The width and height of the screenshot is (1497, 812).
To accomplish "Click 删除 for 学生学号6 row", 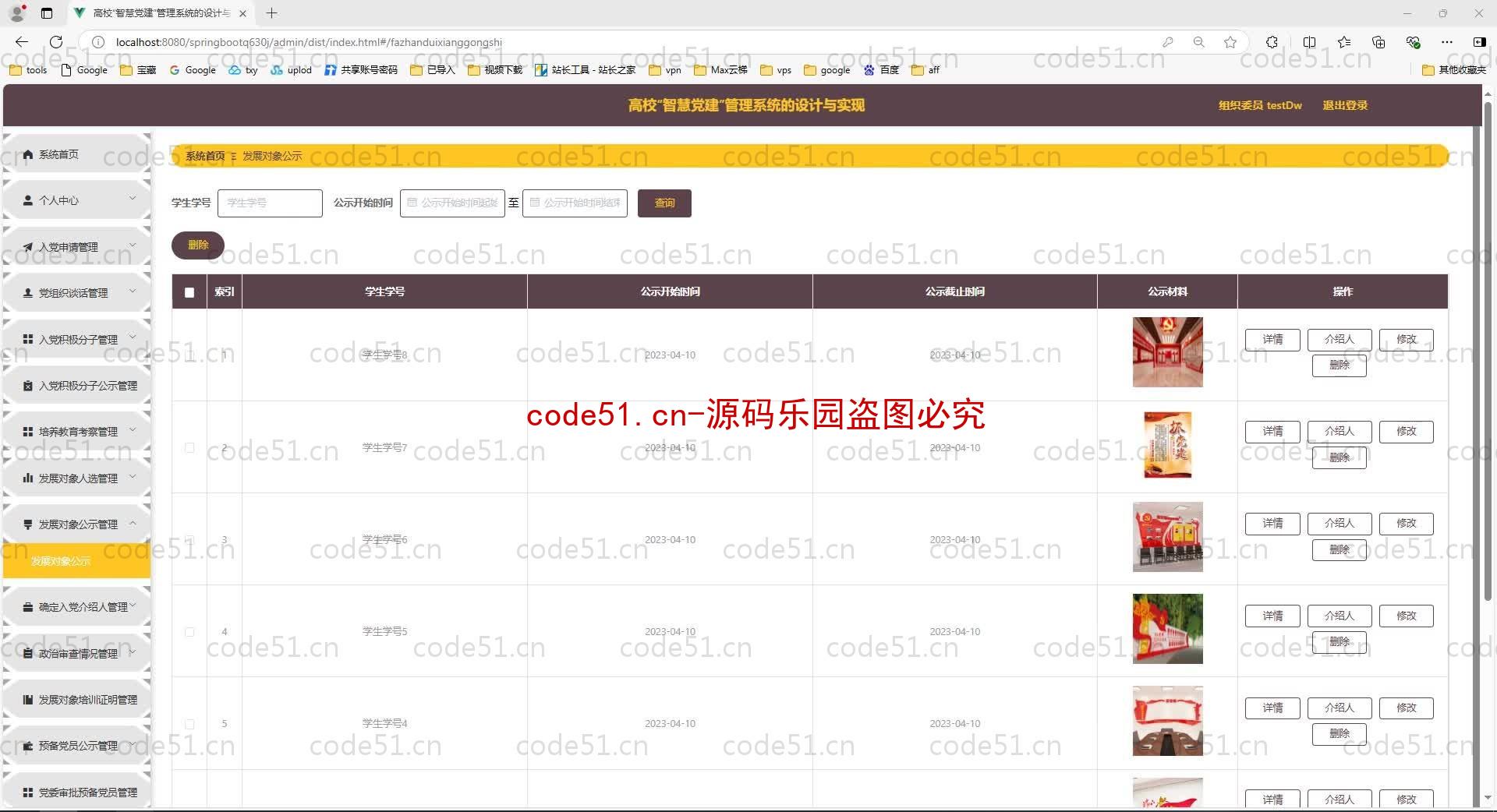I will pos(1339,549).
